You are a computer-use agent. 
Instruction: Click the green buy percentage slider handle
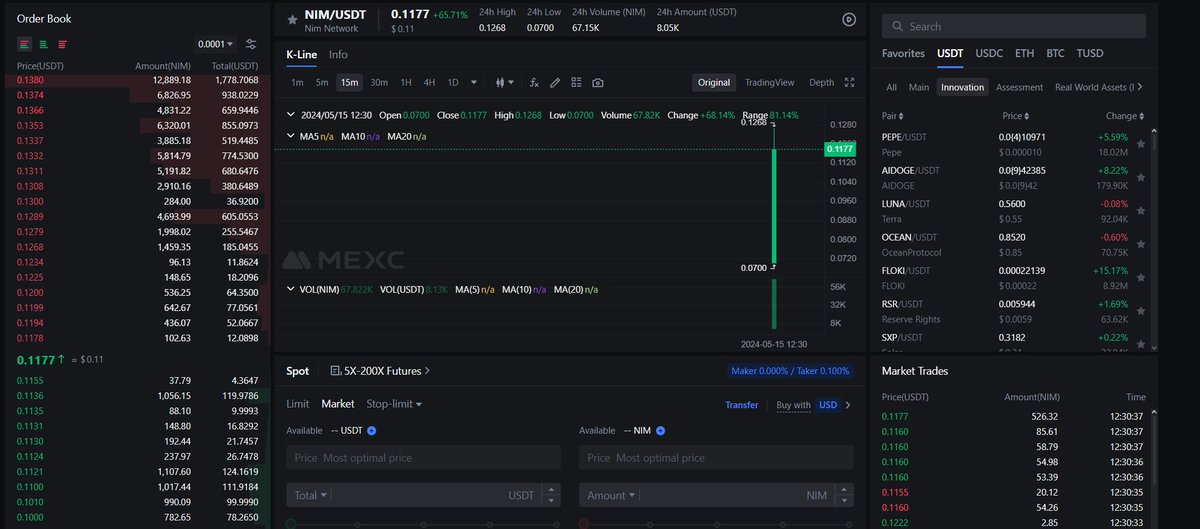point(291,524)
